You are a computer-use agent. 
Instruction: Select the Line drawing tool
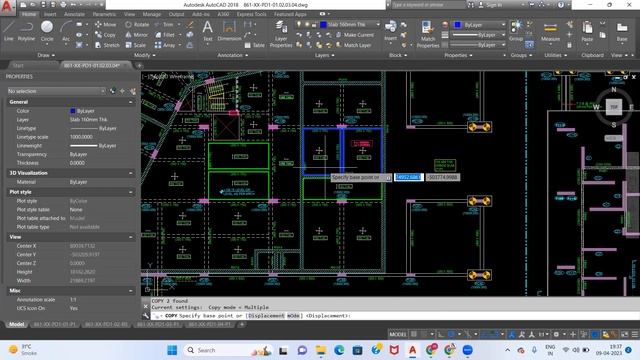(9, 31)
